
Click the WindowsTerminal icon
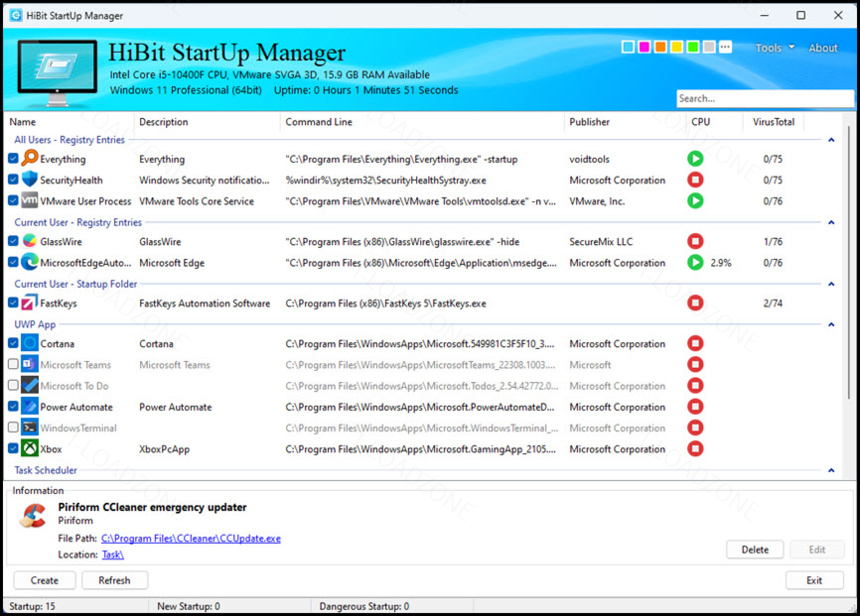[30, 427]
